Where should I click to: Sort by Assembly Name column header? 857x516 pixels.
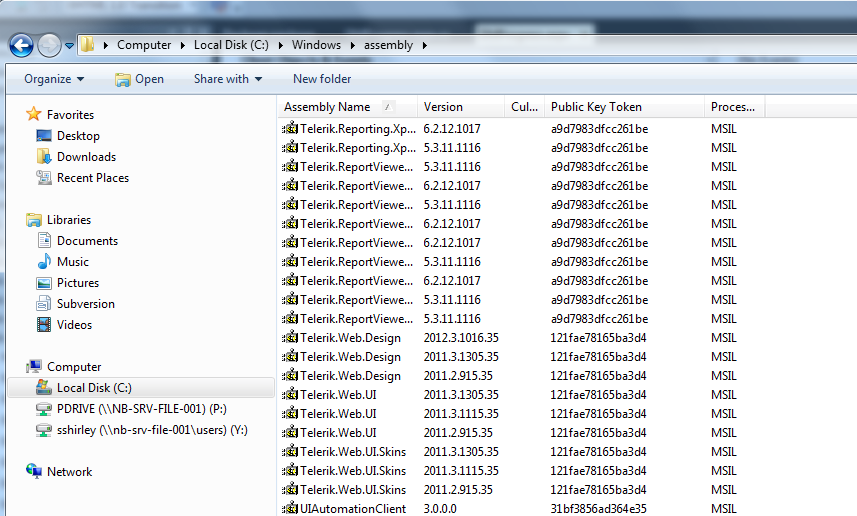[x=348, y=107]
